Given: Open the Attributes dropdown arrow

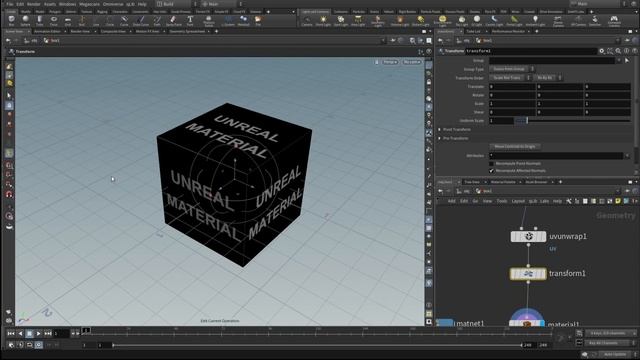Looking at the screenshot, I should click(627, 156).
